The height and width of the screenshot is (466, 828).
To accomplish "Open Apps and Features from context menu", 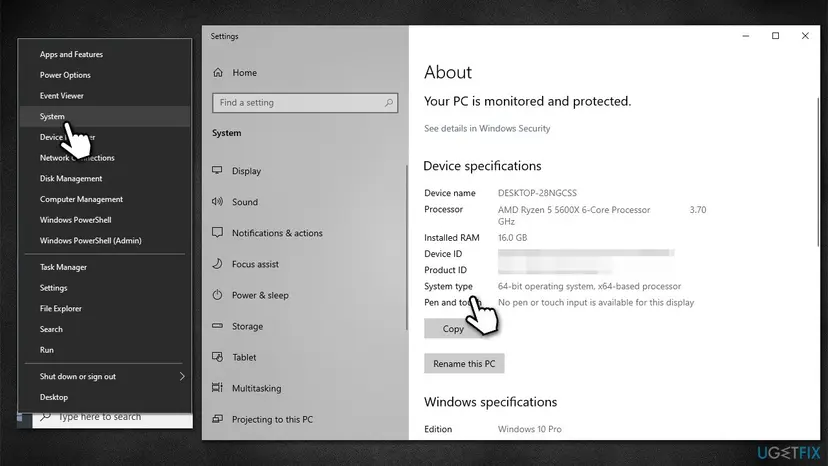I will pyautogui.click(x=71, y=54).
